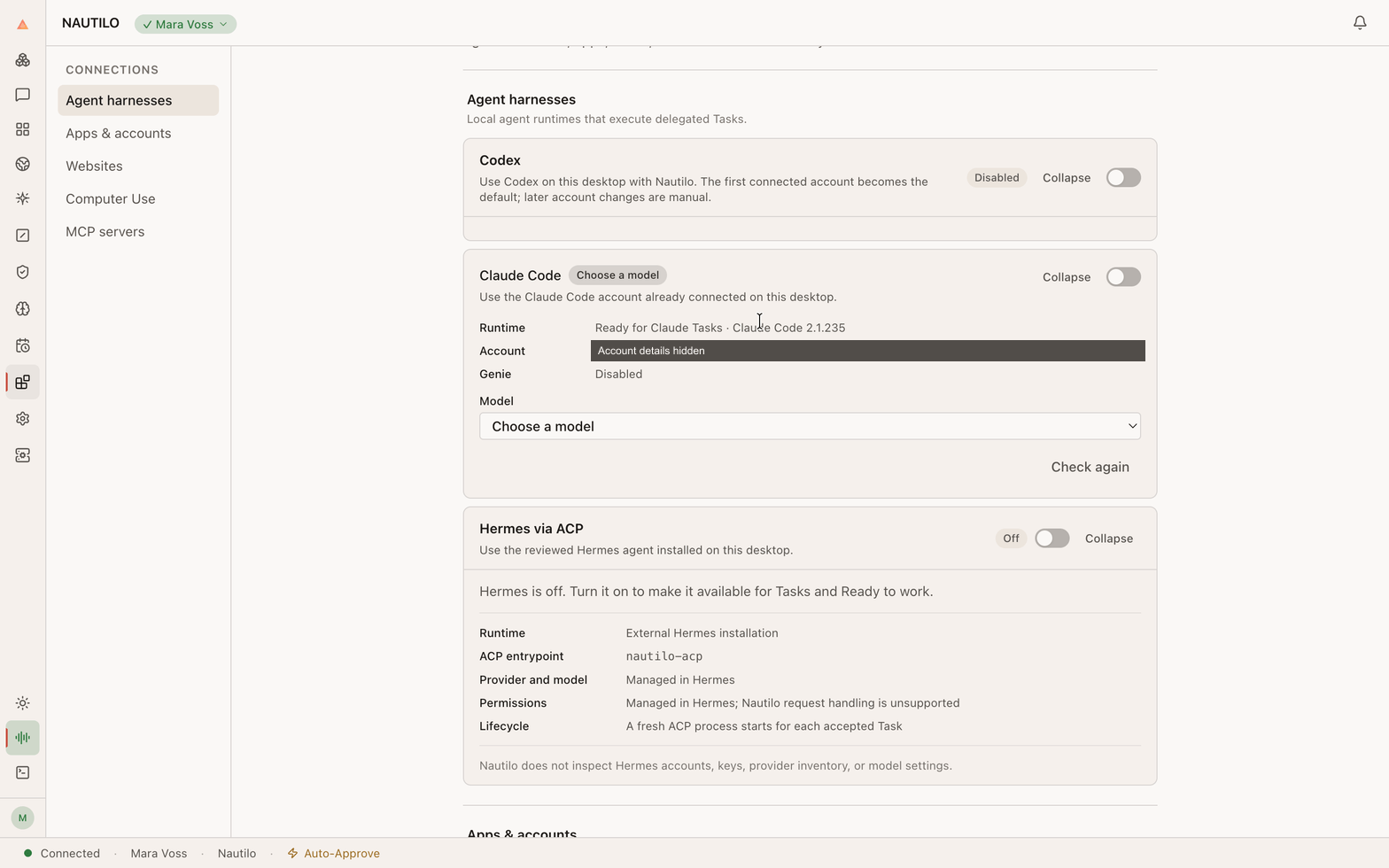Open the sparkle star icon in sidebar

(23, 198)
